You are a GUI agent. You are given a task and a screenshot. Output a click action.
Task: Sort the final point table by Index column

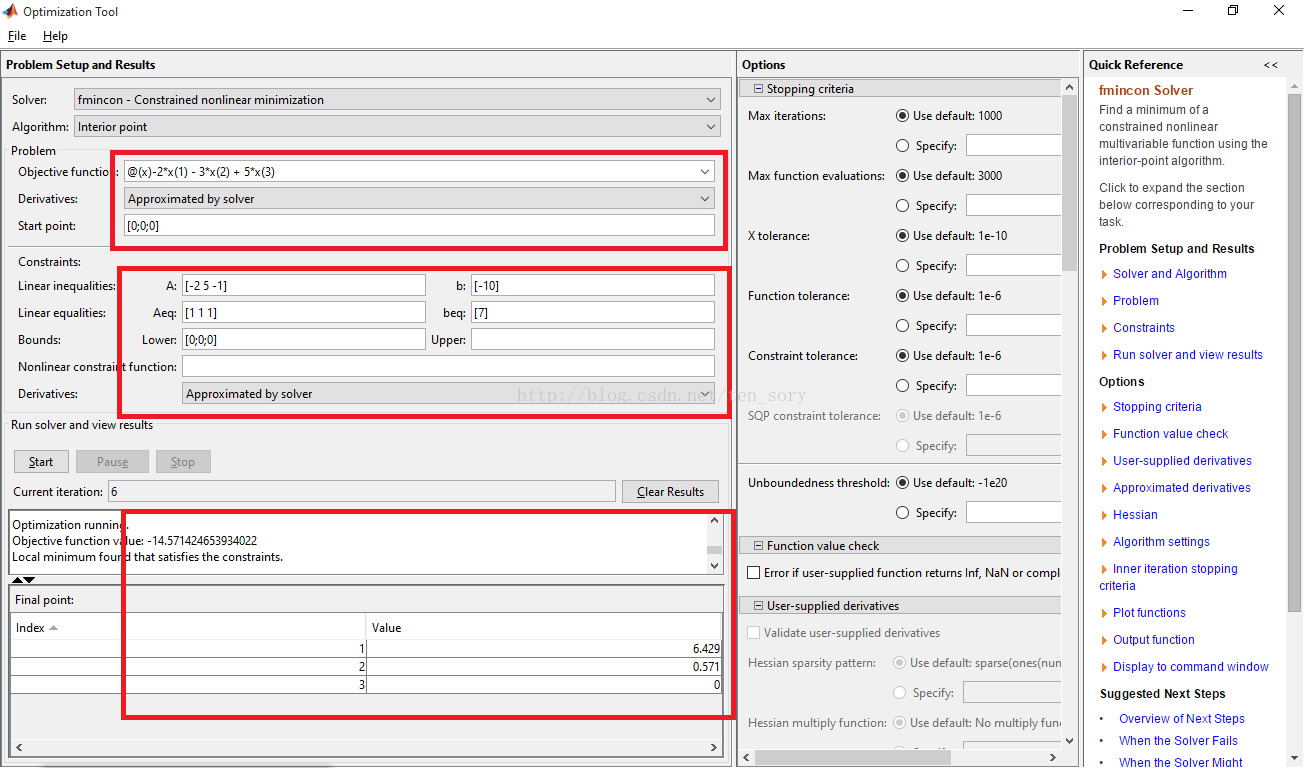coord(188,628)
